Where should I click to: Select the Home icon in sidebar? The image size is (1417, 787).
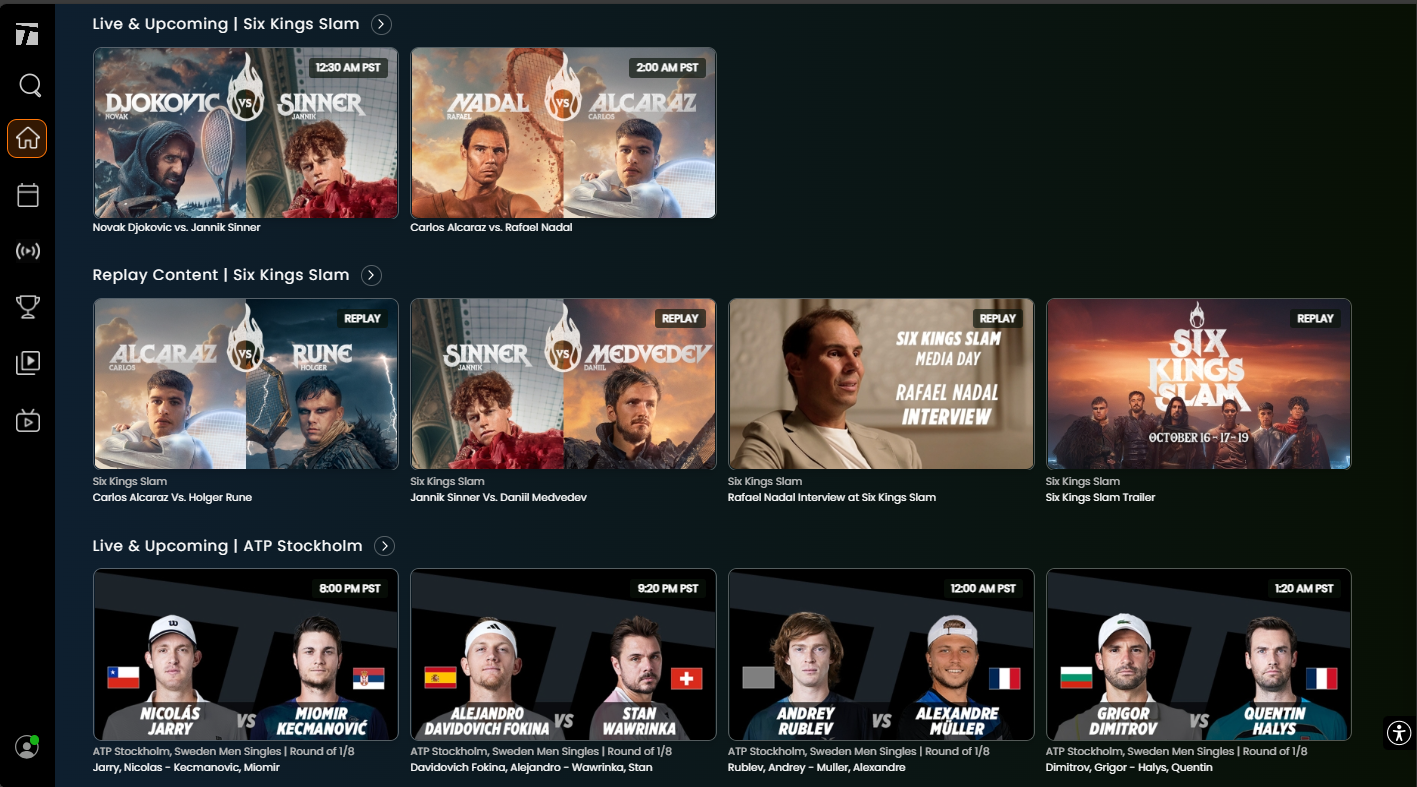[27, 139]
